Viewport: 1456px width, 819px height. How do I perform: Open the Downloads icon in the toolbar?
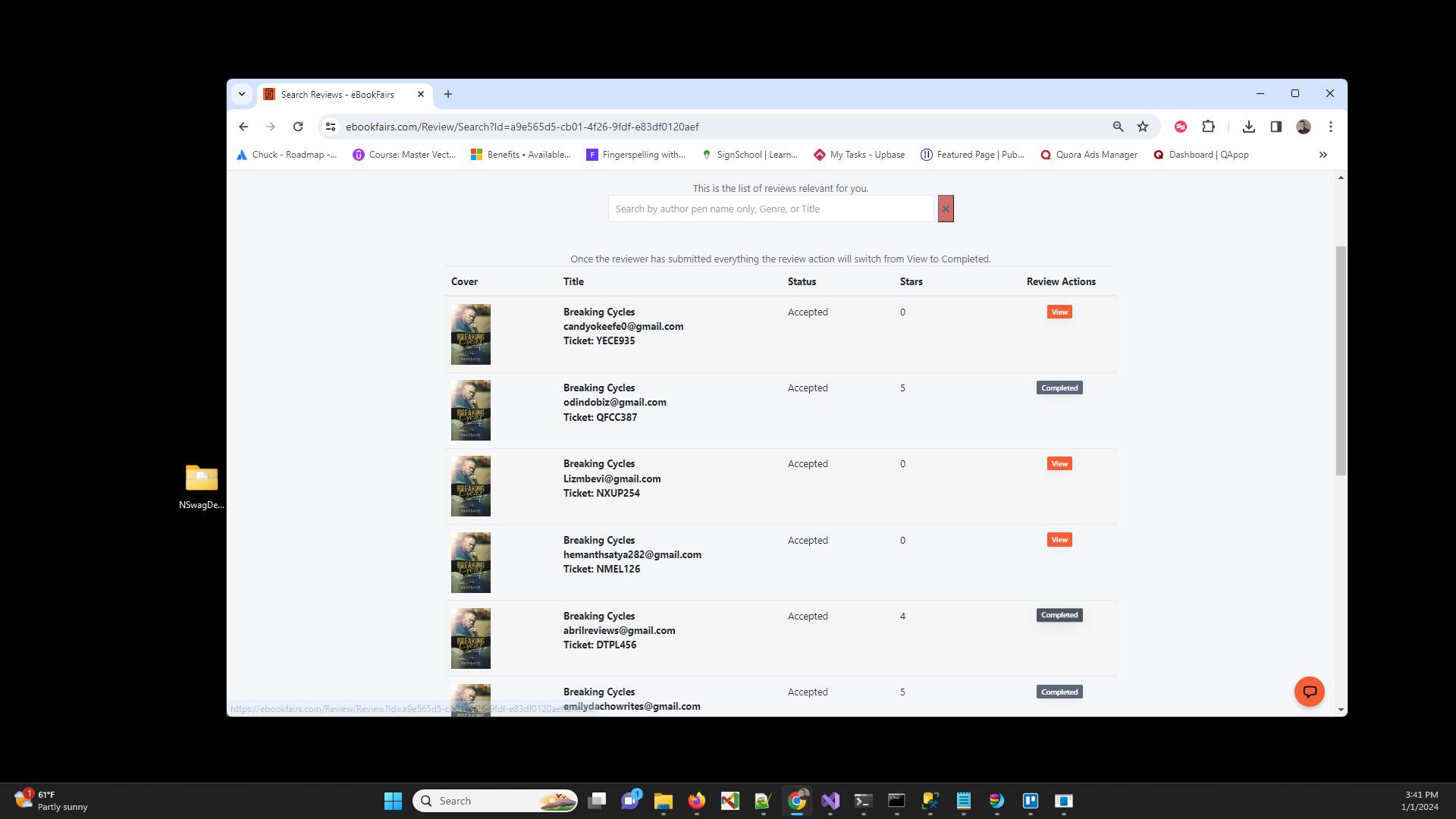1249,127
